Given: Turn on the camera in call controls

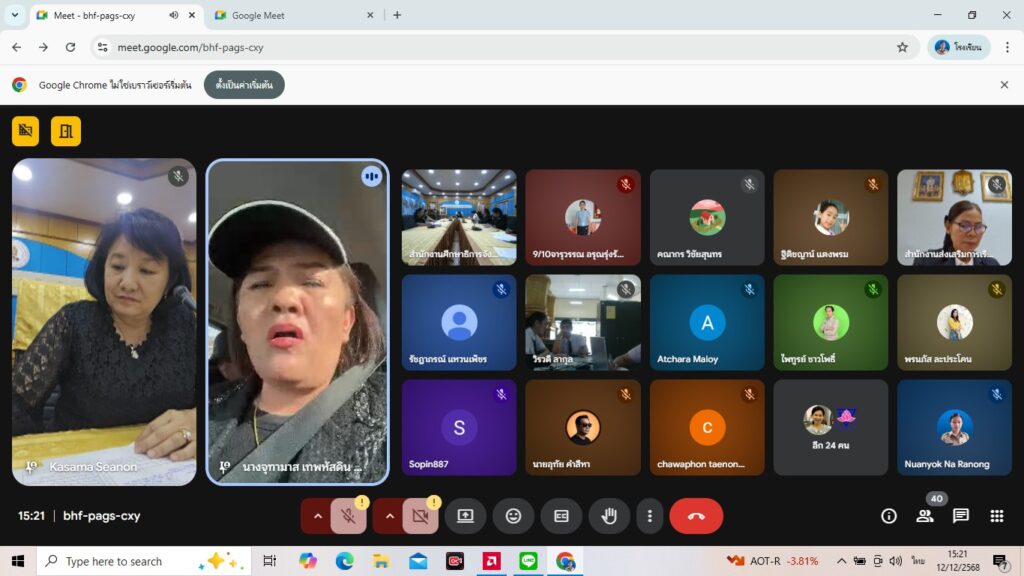Looking at the screenshot, I should 420,516.
